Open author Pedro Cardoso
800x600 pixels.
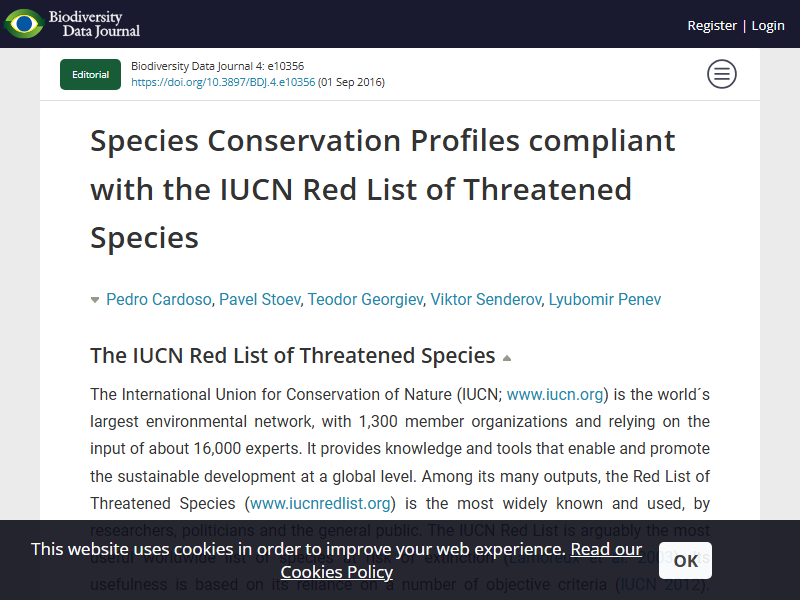(x=159, y=299)
